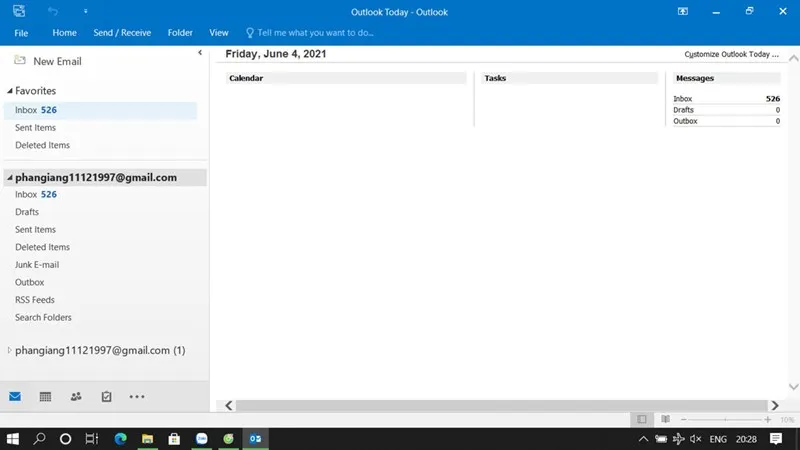Viewport: 800px width, 450px height.
Task: Click the Calendar section header
Action: pyautogui.click(x=346, y=78)
